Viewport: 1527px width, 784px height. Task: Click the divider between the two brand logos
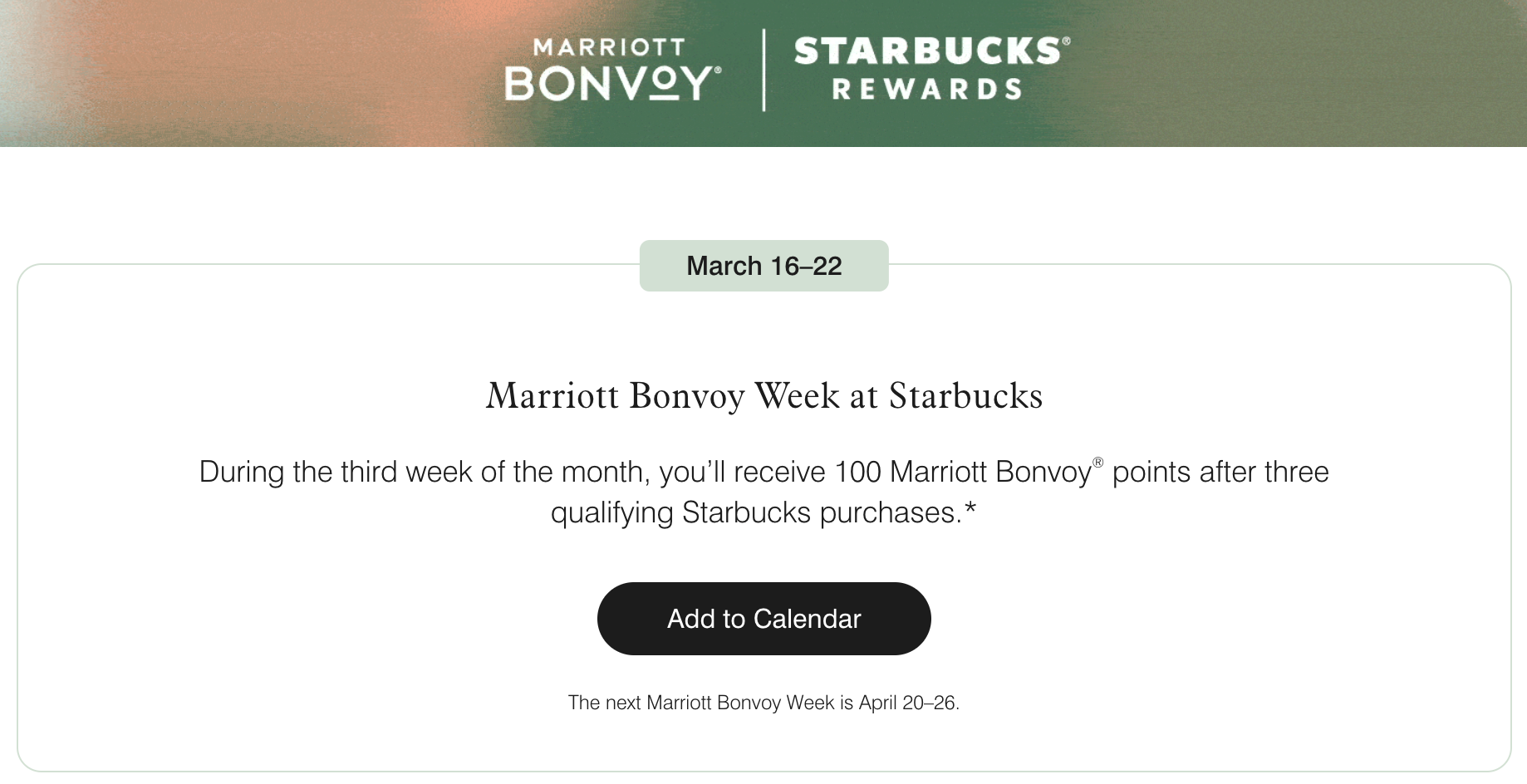pos(765,71)
